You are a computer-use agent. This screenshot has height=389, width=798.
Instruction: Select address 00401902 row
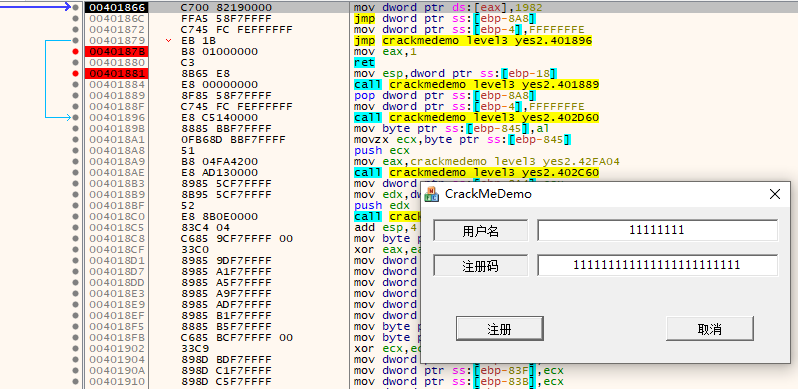[118, 349]
